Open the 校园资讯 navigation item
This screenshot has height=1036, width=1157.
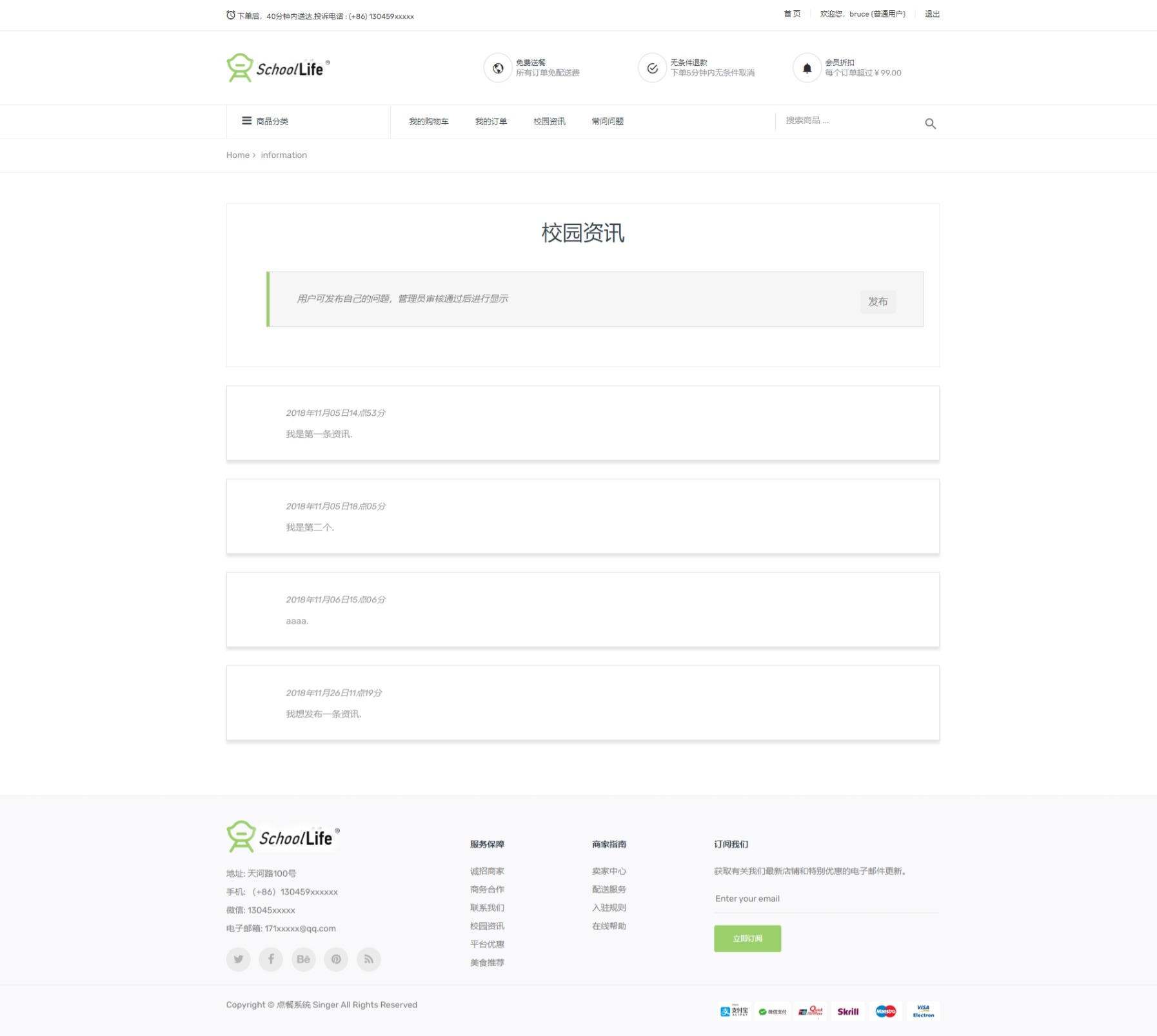[x=549, y=121]
